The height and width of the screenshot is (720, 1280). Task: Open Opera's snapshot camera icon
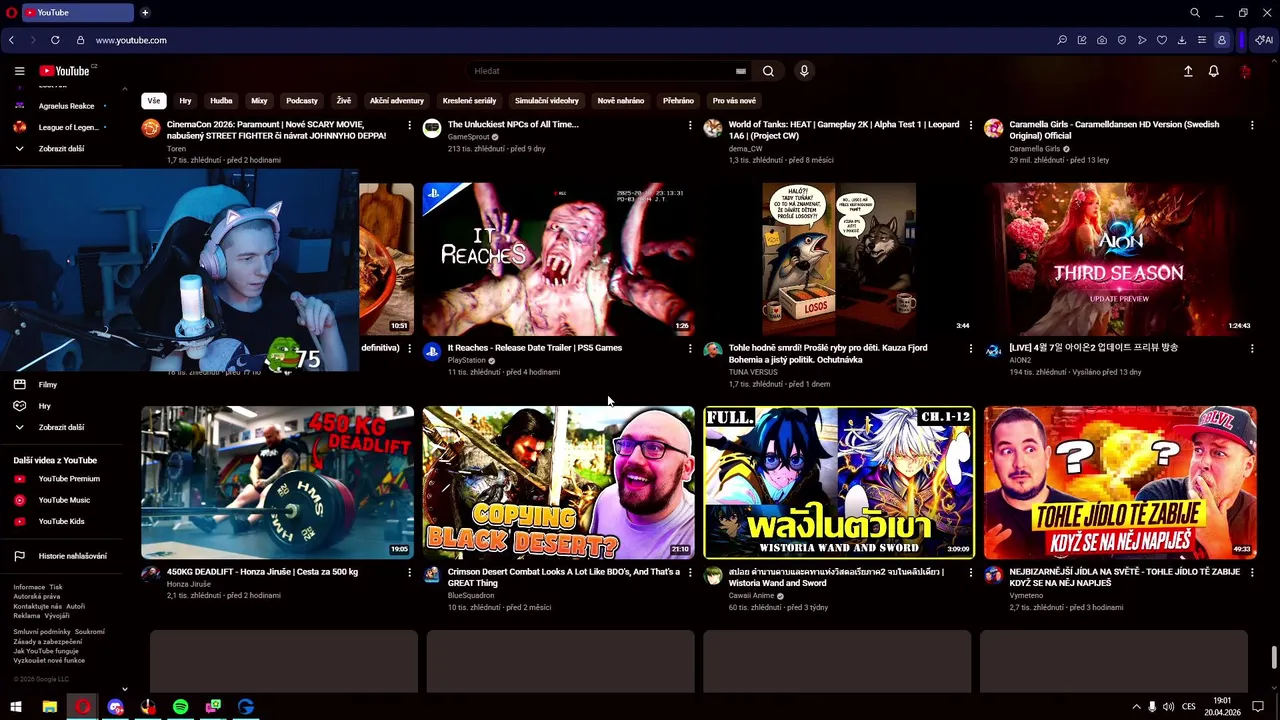coord(1102,40)
